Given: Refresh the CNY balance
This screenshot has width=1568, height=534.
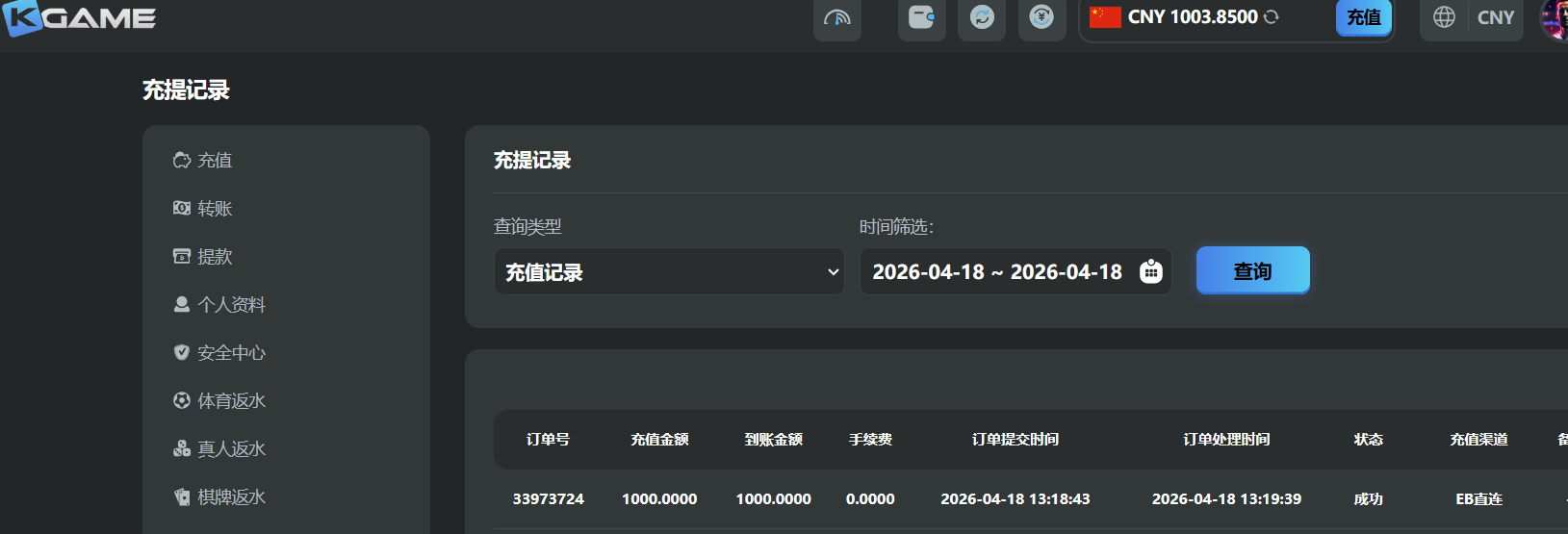Looking at the screenshot, I should (1272, 17).
